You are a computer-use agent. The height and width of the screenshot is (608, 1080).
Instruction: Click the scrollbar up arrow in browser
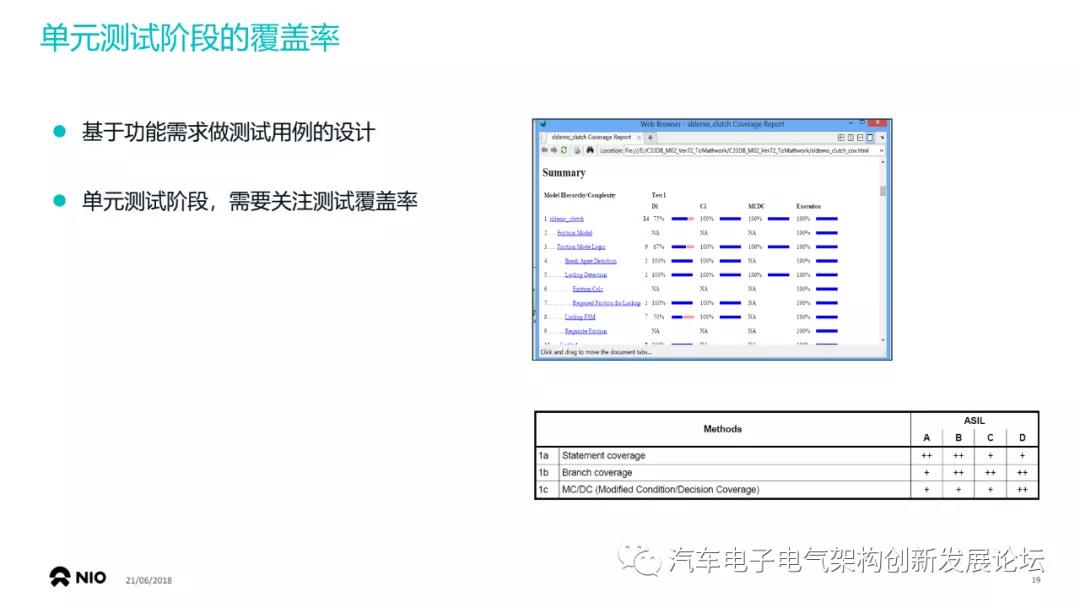click(883, 162)
